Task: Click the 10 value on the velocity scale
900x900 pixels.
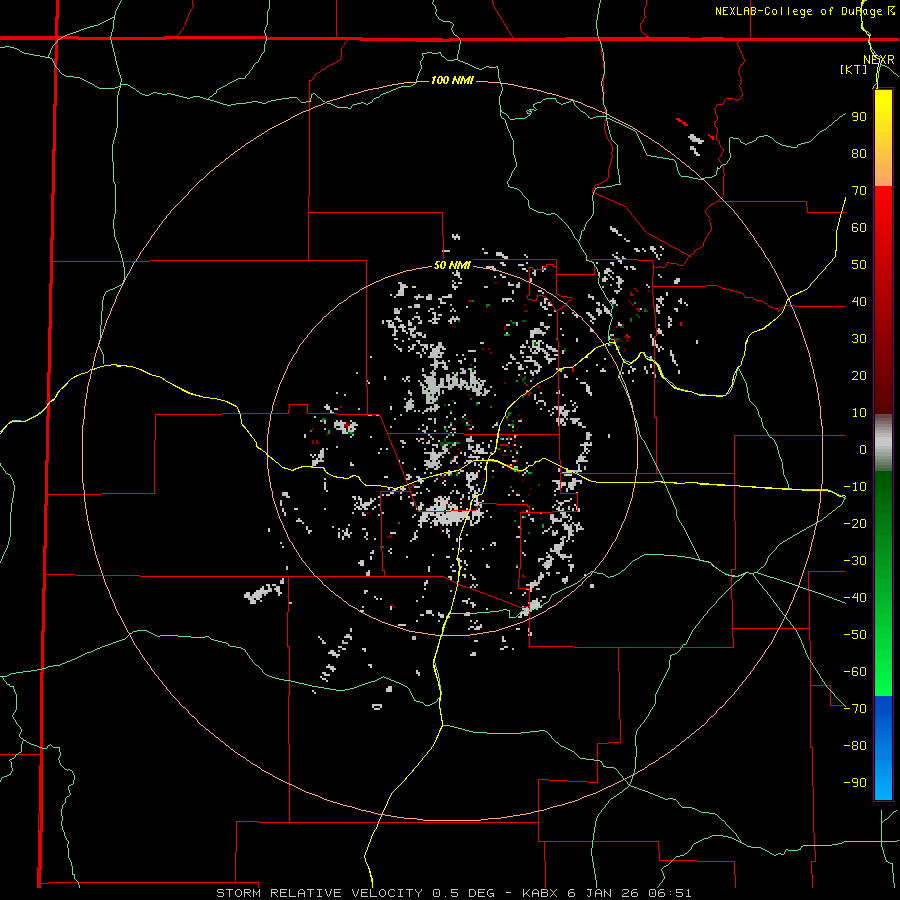Action: point(859,413)
